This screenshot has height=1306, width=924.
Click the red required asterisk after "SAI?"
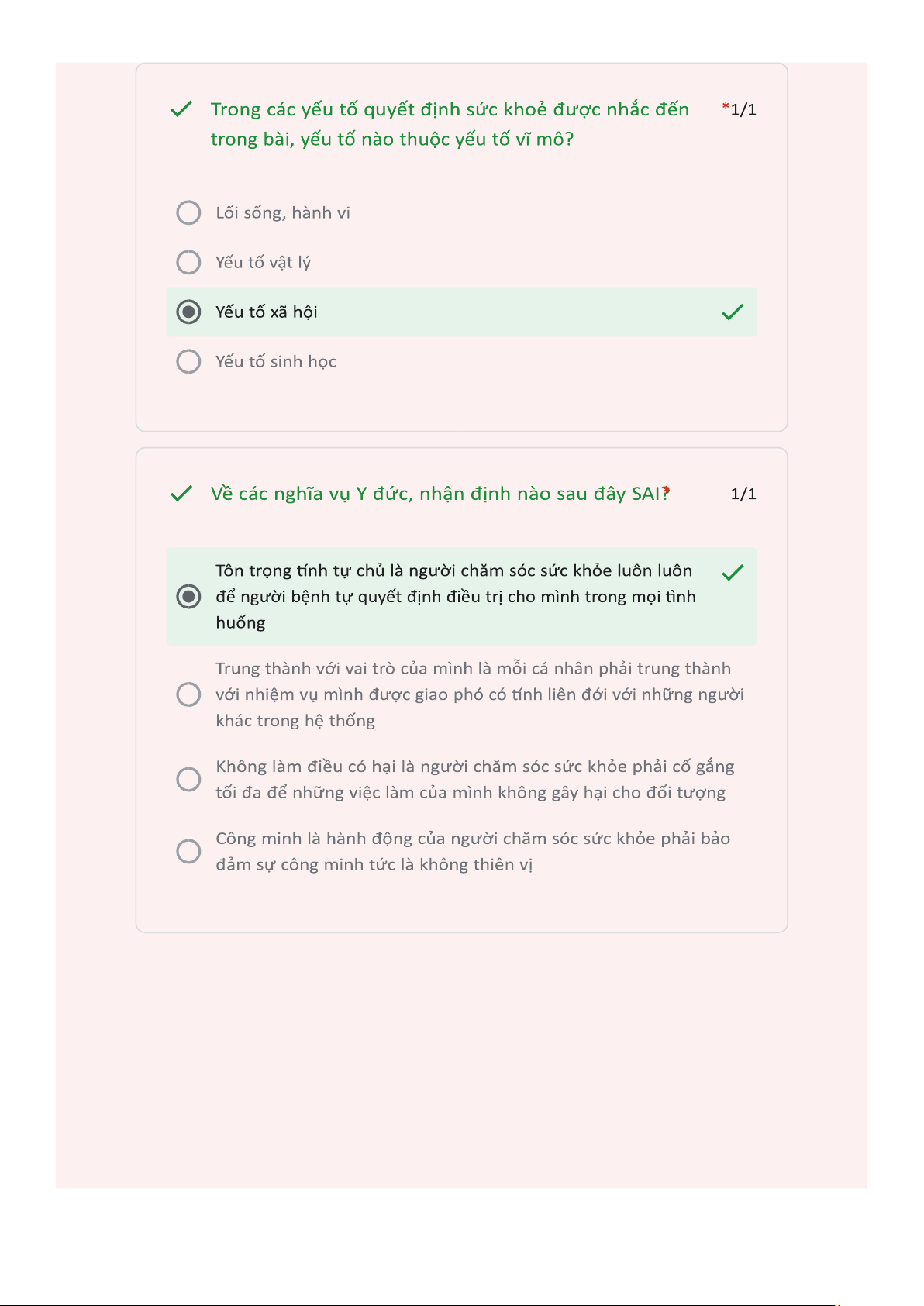(x=667, y=491)
